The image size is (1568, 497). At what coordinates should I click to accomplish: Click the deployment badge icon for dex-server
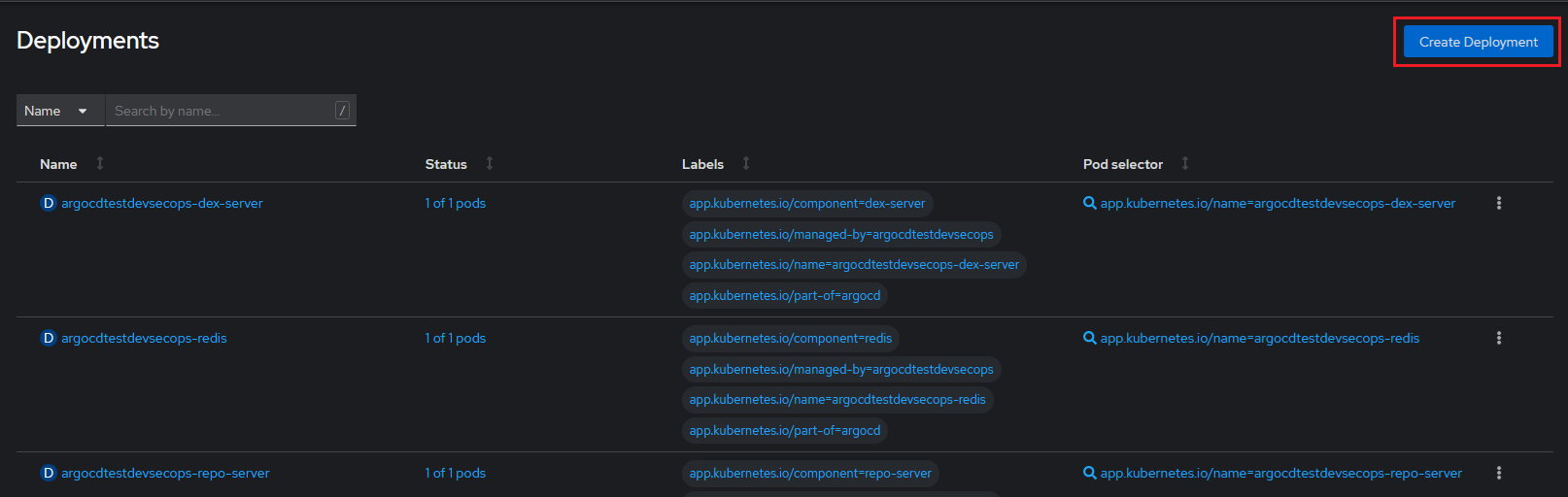coord(48,203)
